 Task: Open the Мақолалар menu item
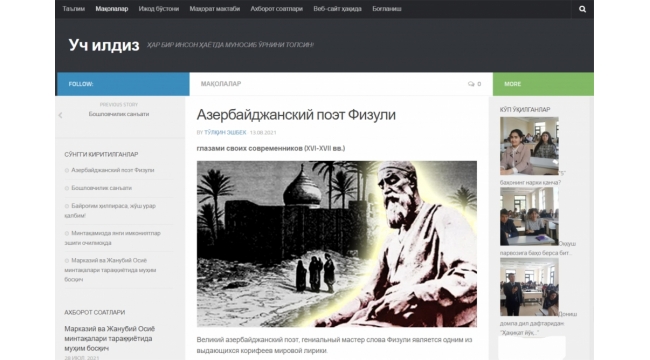(x=112, y=9)
